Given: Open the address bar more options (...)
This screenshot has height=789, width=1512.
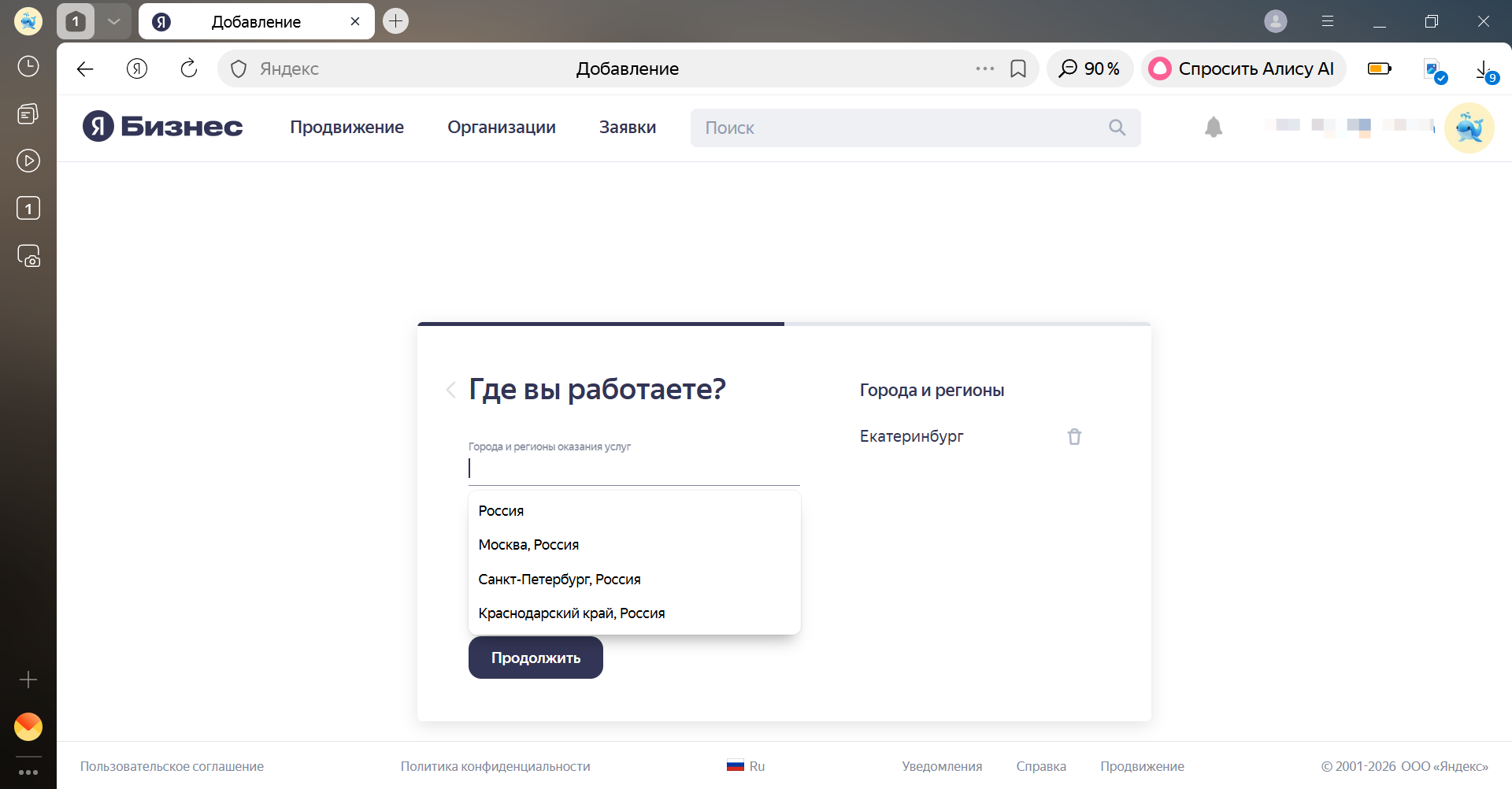Looking at the screenshot, I should [984, 69].
